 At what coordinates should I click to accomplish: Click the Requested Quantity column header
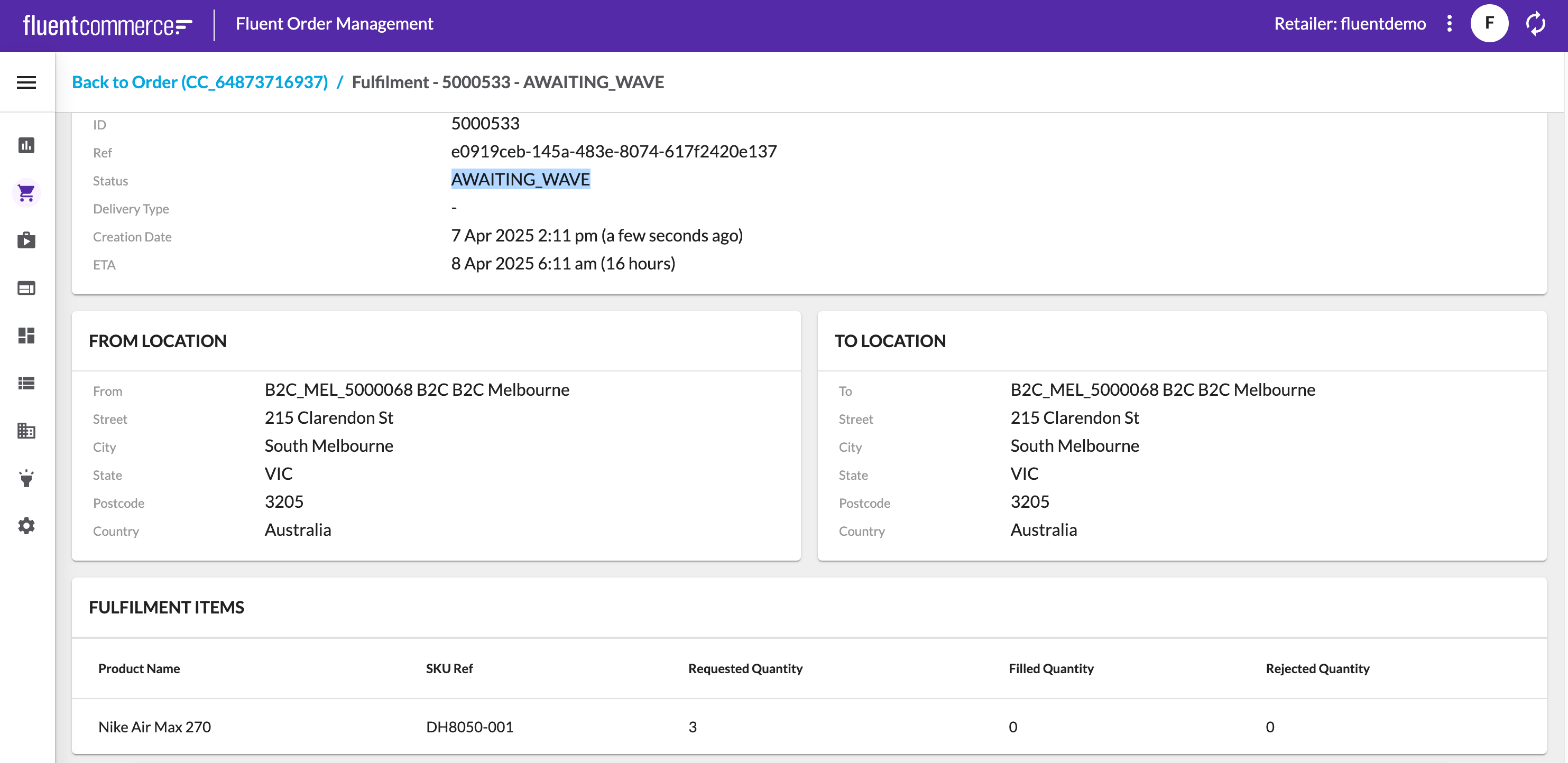tap(745, 669)
